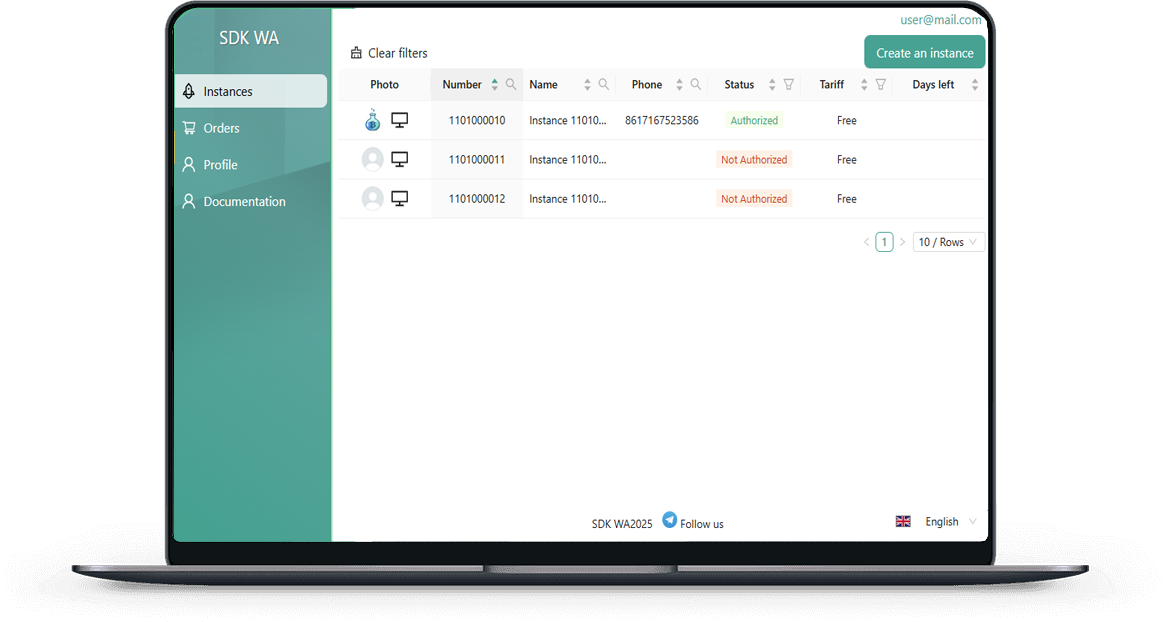Click the search icon in Name column
Image resolution: width=1170 pixels, height=622 pixels.
pos(603,85)
